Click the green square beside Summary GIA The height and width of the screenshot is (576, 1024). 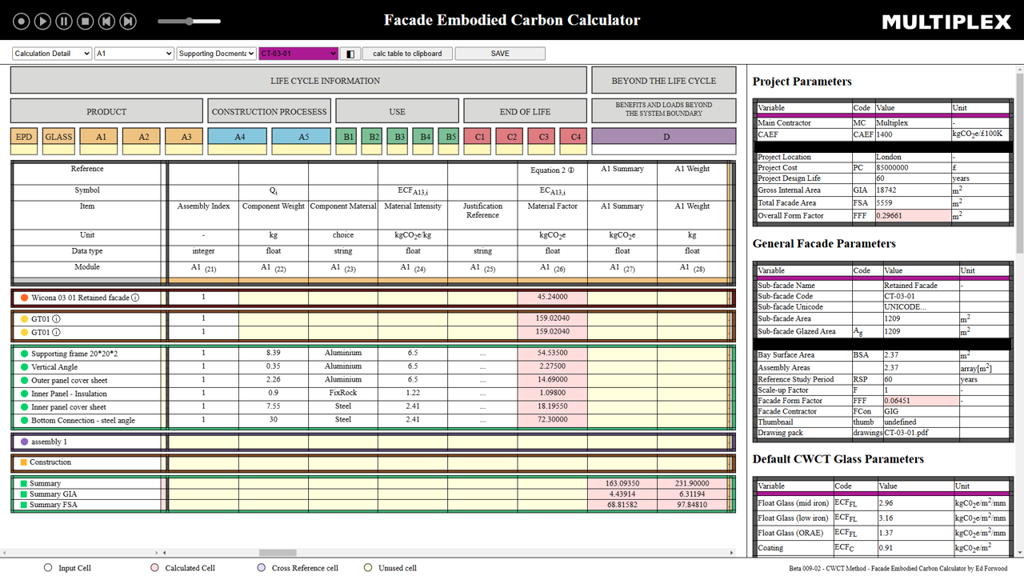point(24,494)
